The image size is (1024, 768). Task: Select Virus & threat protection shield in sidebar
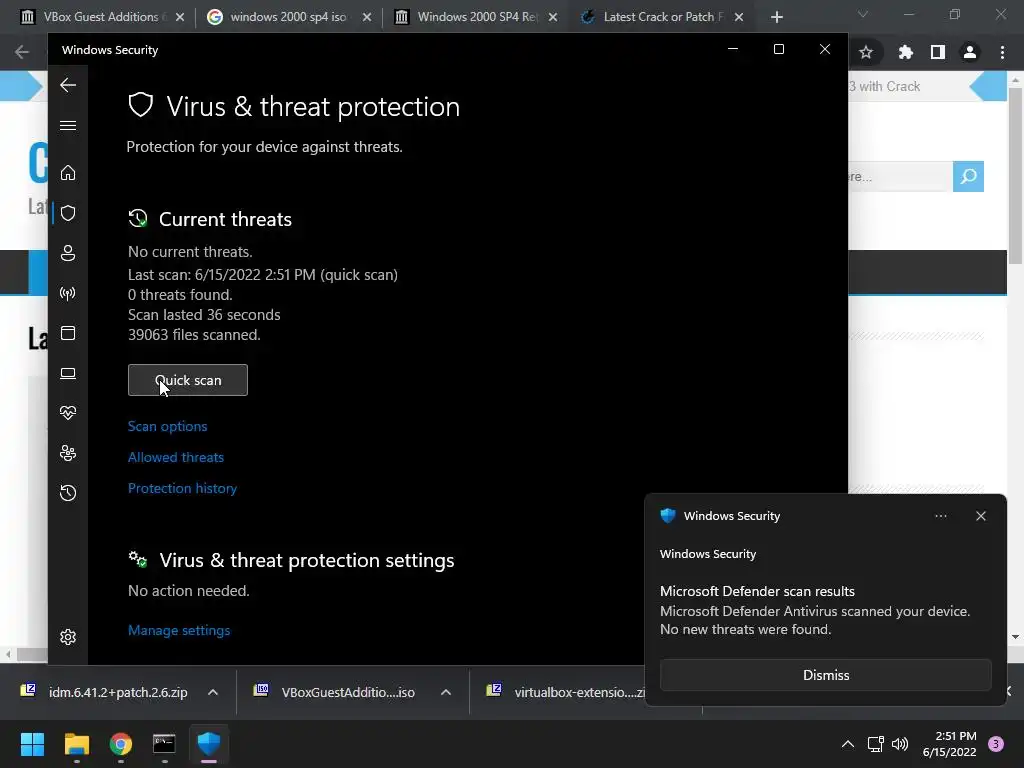coord(68,213)
